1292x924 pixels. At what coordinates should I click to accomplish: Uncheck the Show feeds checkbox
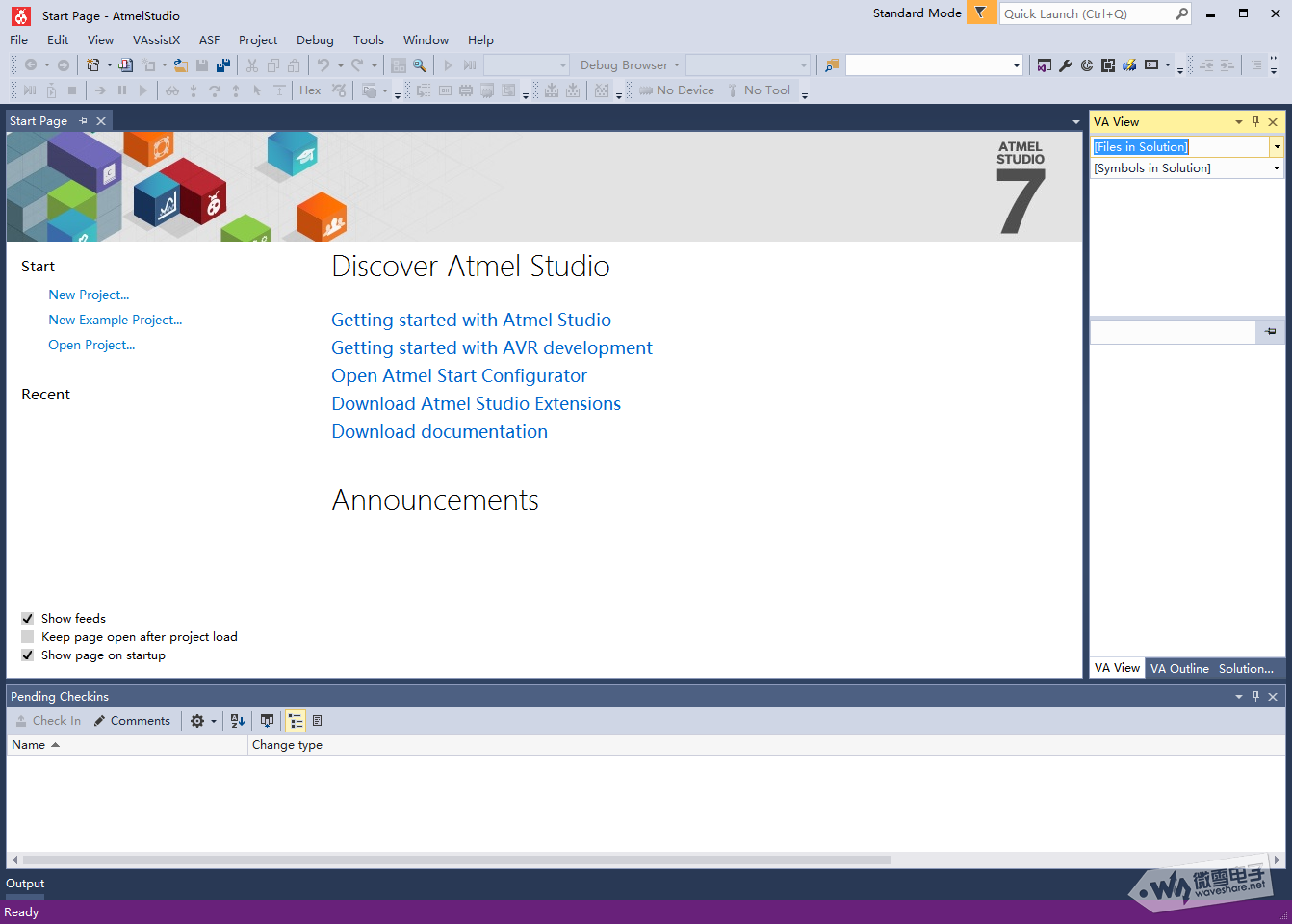pos(28,619)
